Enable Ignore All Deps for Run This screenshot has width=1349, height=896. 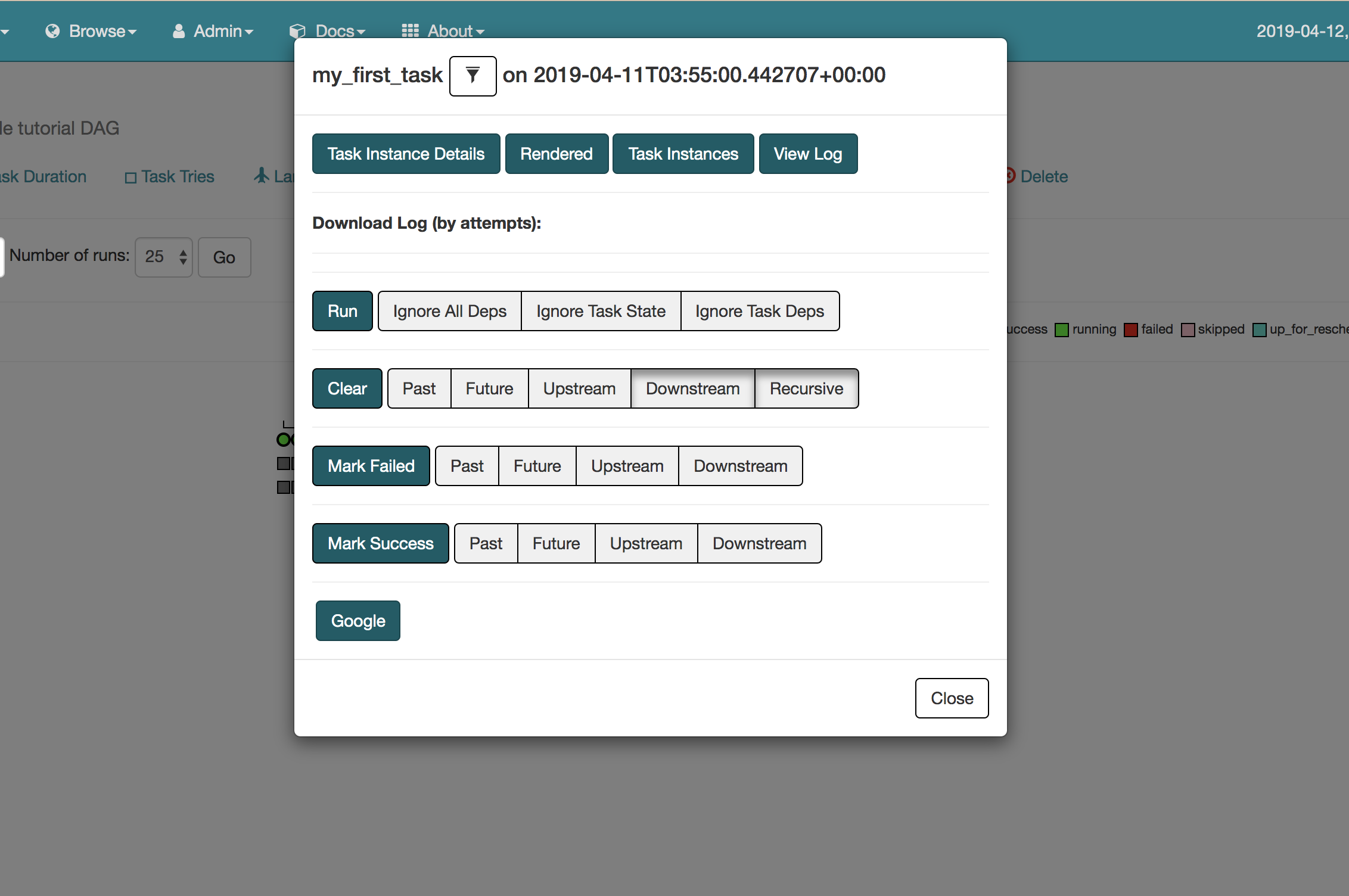click(449, 311)
